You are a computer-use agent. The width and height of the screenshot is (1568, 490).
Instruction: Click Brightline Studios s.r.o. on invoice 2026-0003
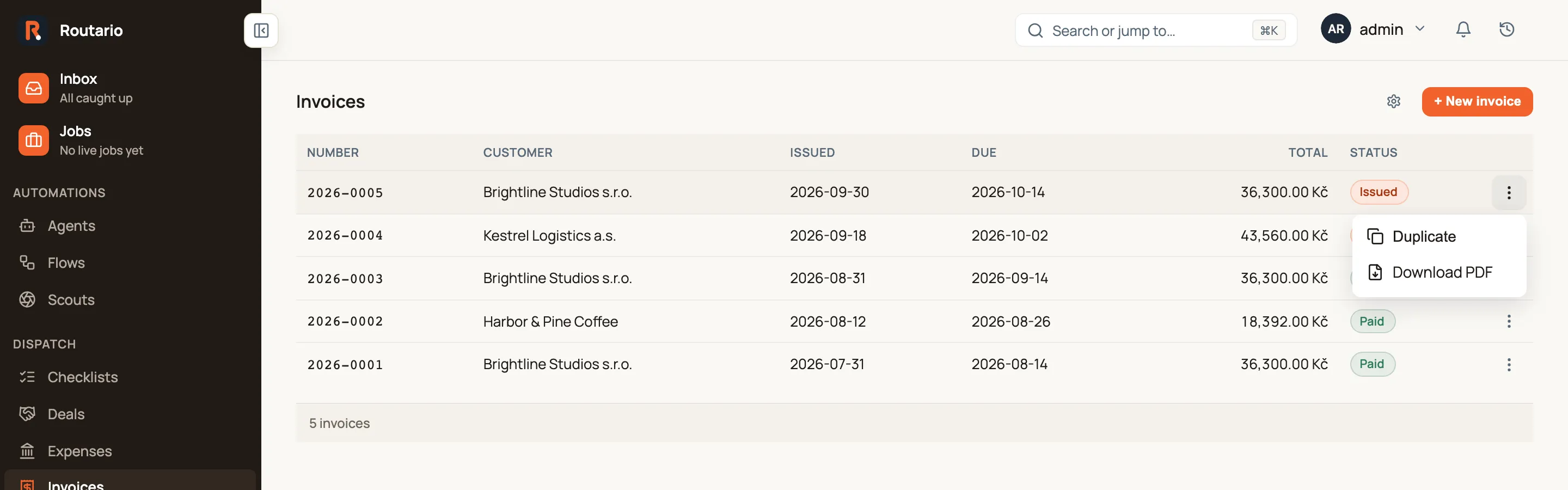557,278
